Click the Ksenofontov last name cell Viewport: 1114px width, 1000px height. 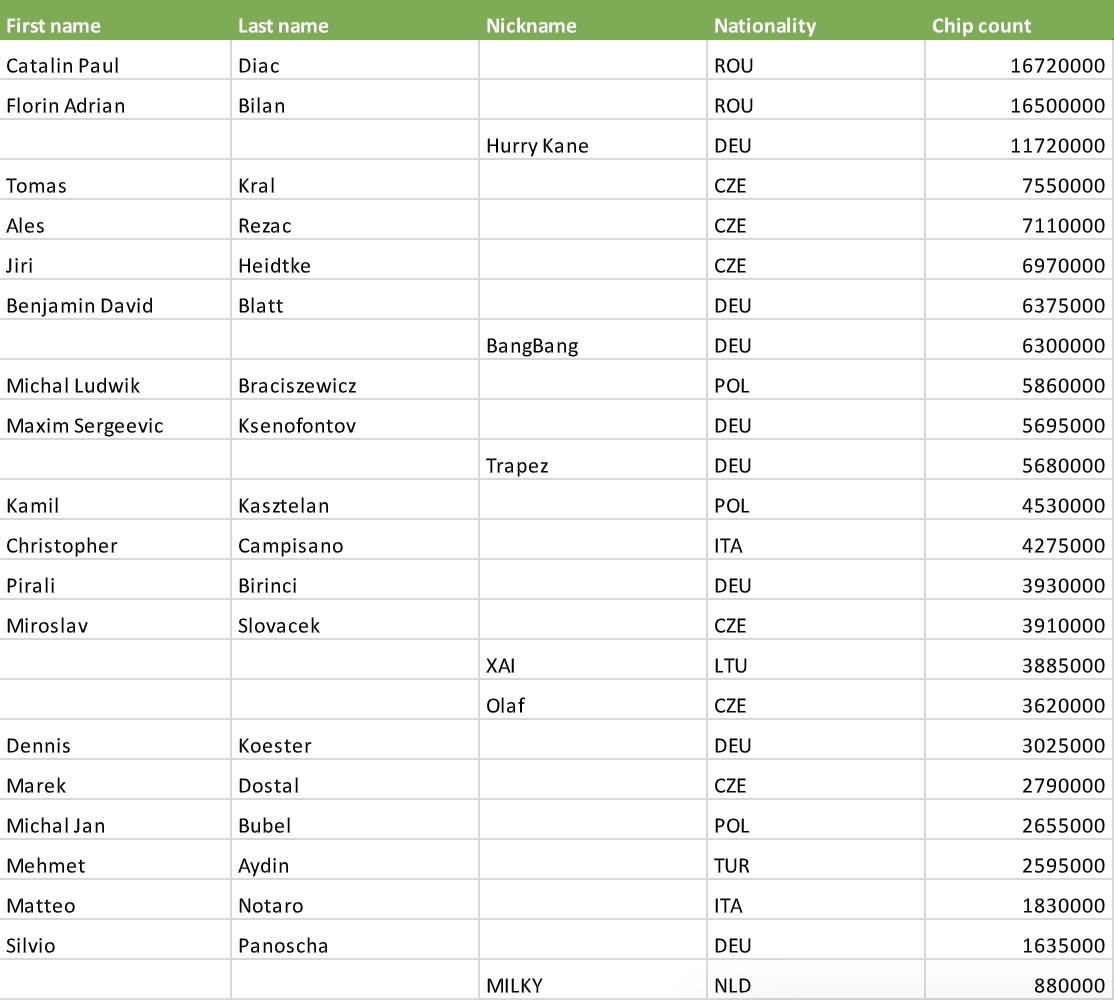pyautogui.click(x=297, y=426)
